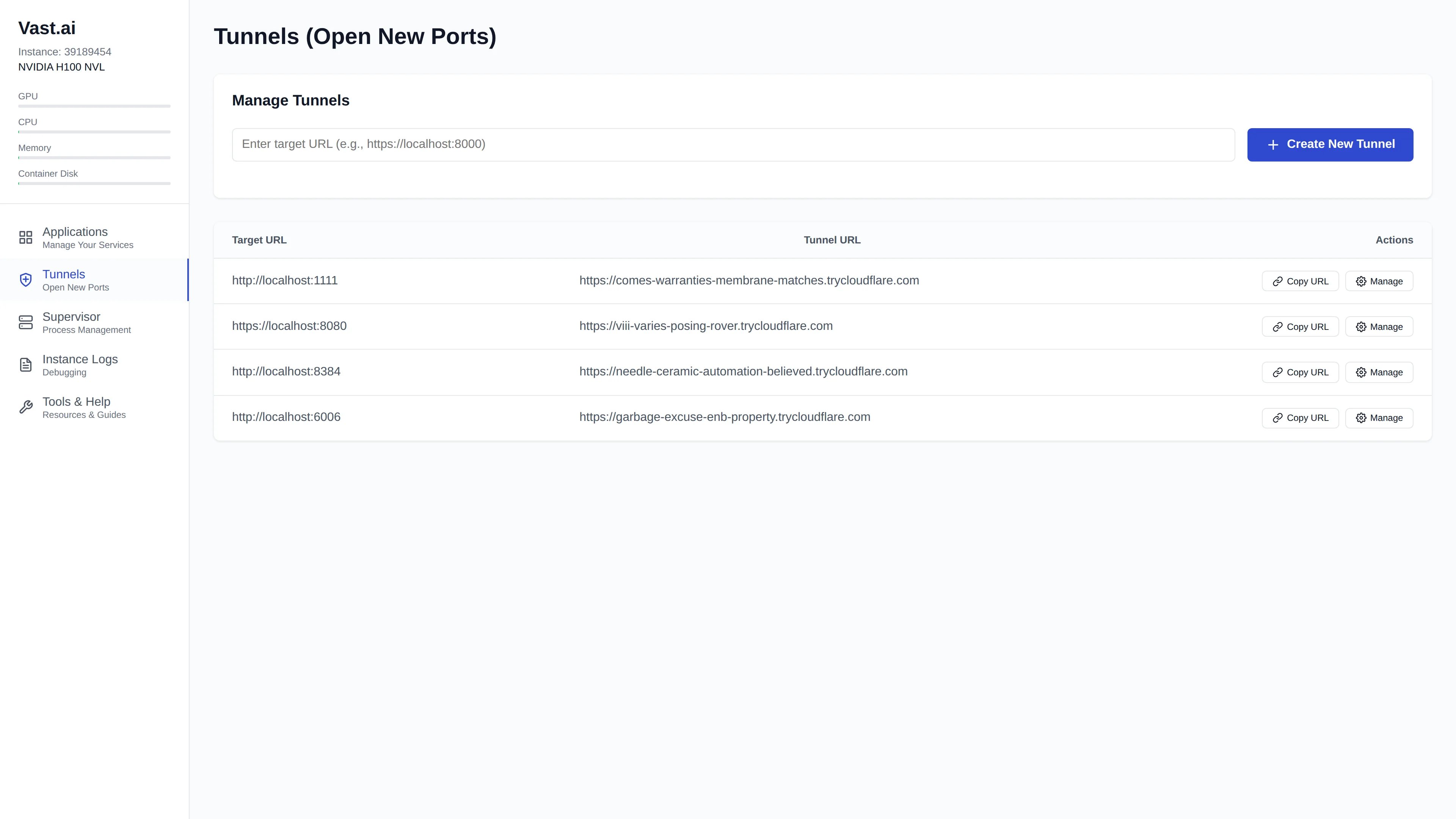Click https://needle-ceramic-automation-believed.trycloudflare.com tunnel URL
1456x819 pixels.
743,372
